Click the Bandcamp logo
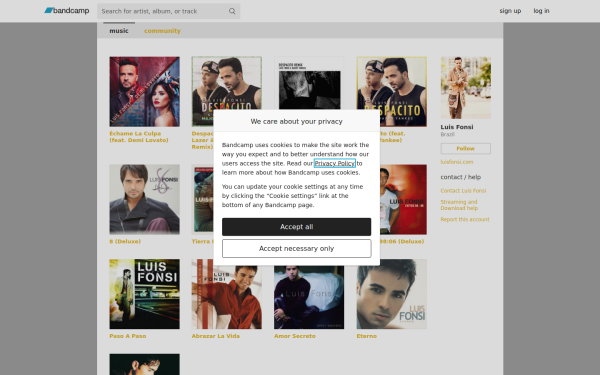 pos(67,11)
